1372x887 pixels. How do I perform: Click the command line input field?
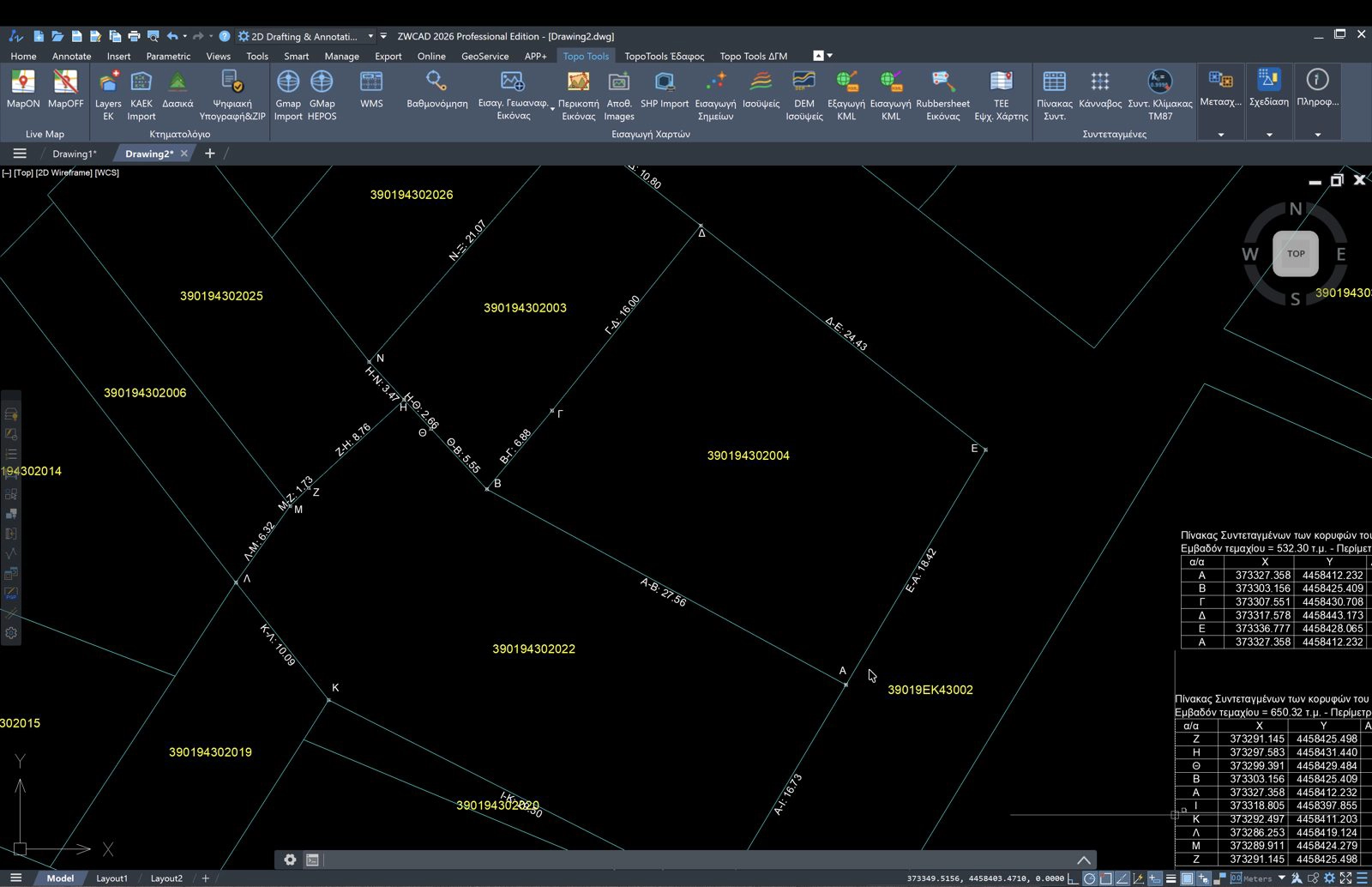(695, 860)
